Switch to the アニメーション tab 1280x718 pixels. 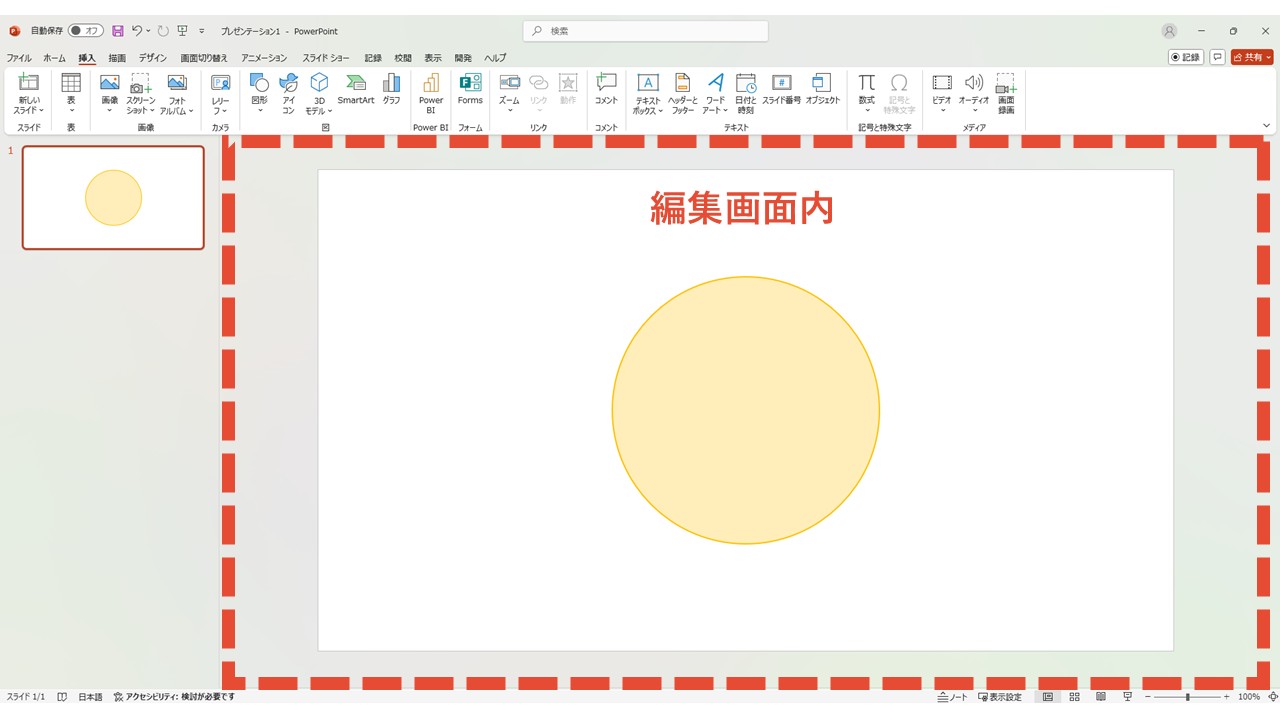[x=264, y=58]
